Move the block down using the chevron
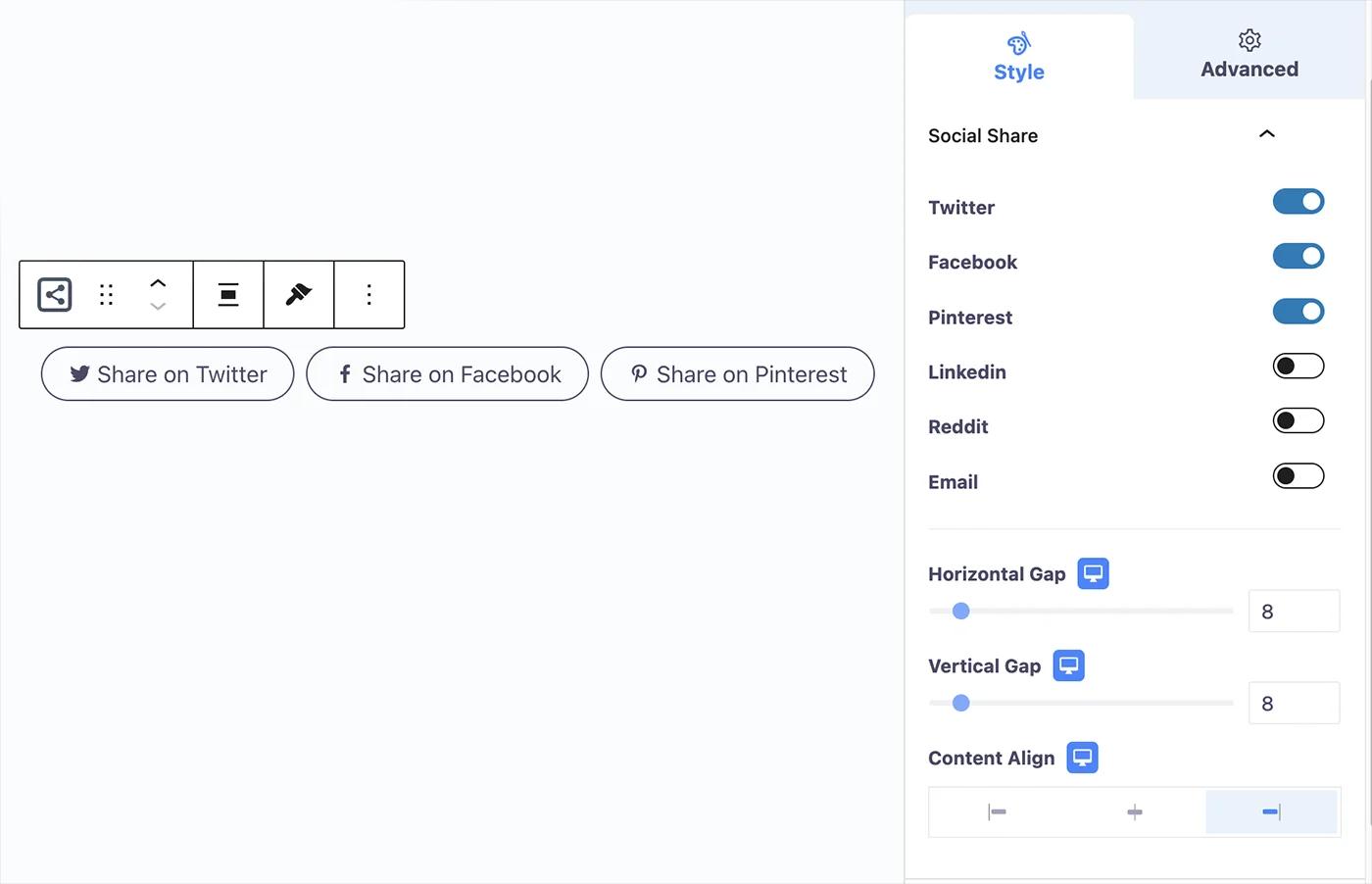 158,307
